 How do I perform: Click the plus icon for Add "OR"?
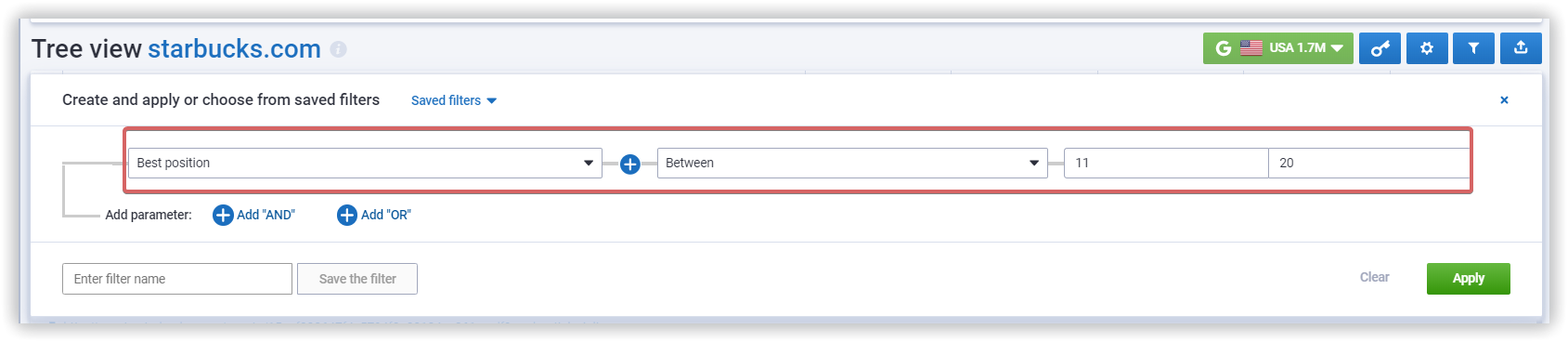pyautogui.click(x=347, y=215)
